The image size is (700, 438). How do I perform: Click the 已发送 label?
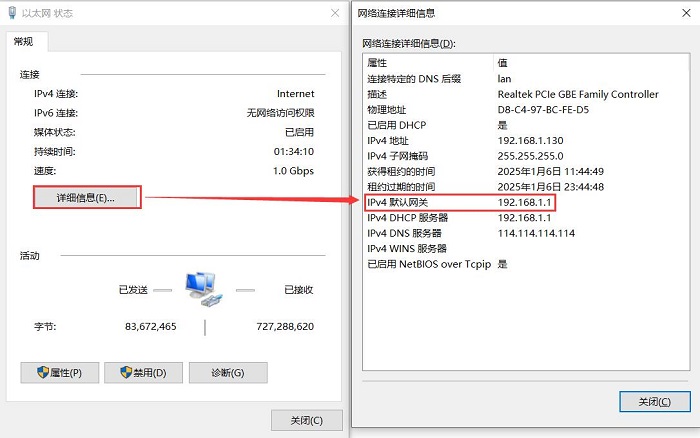pos(133,290)
